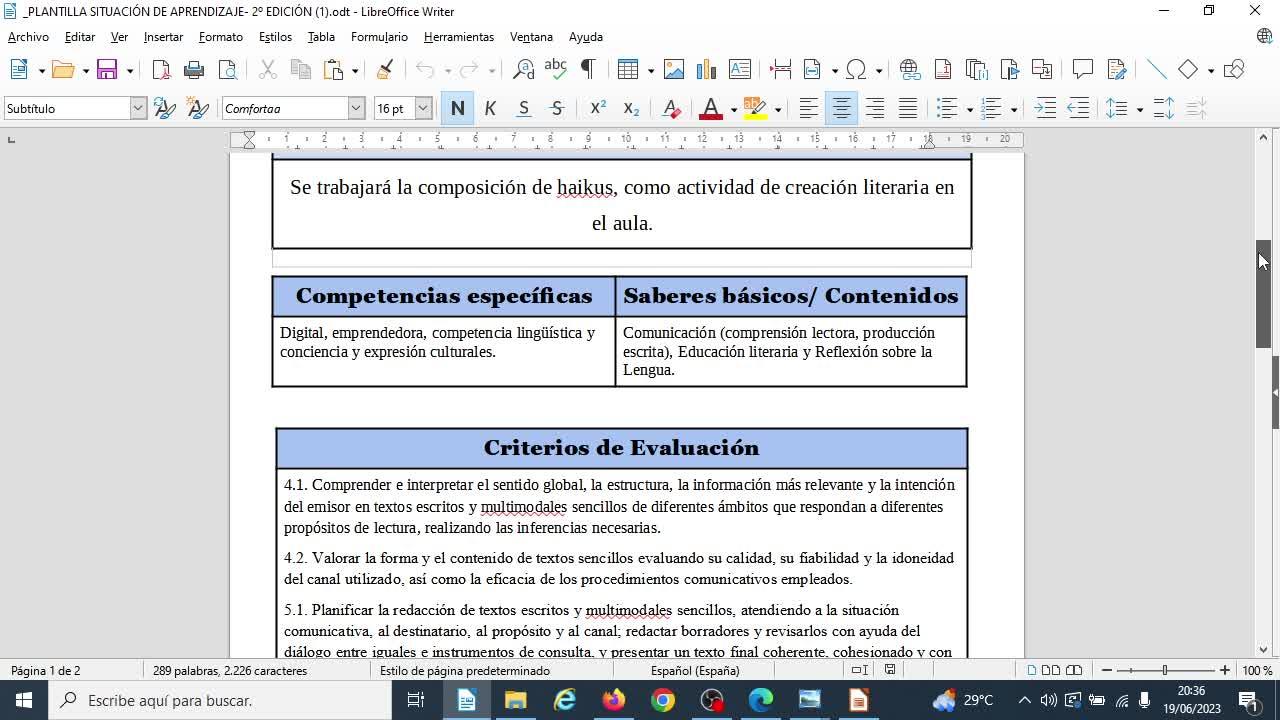Open Find and Replace tool

click(x=523, y=69)
